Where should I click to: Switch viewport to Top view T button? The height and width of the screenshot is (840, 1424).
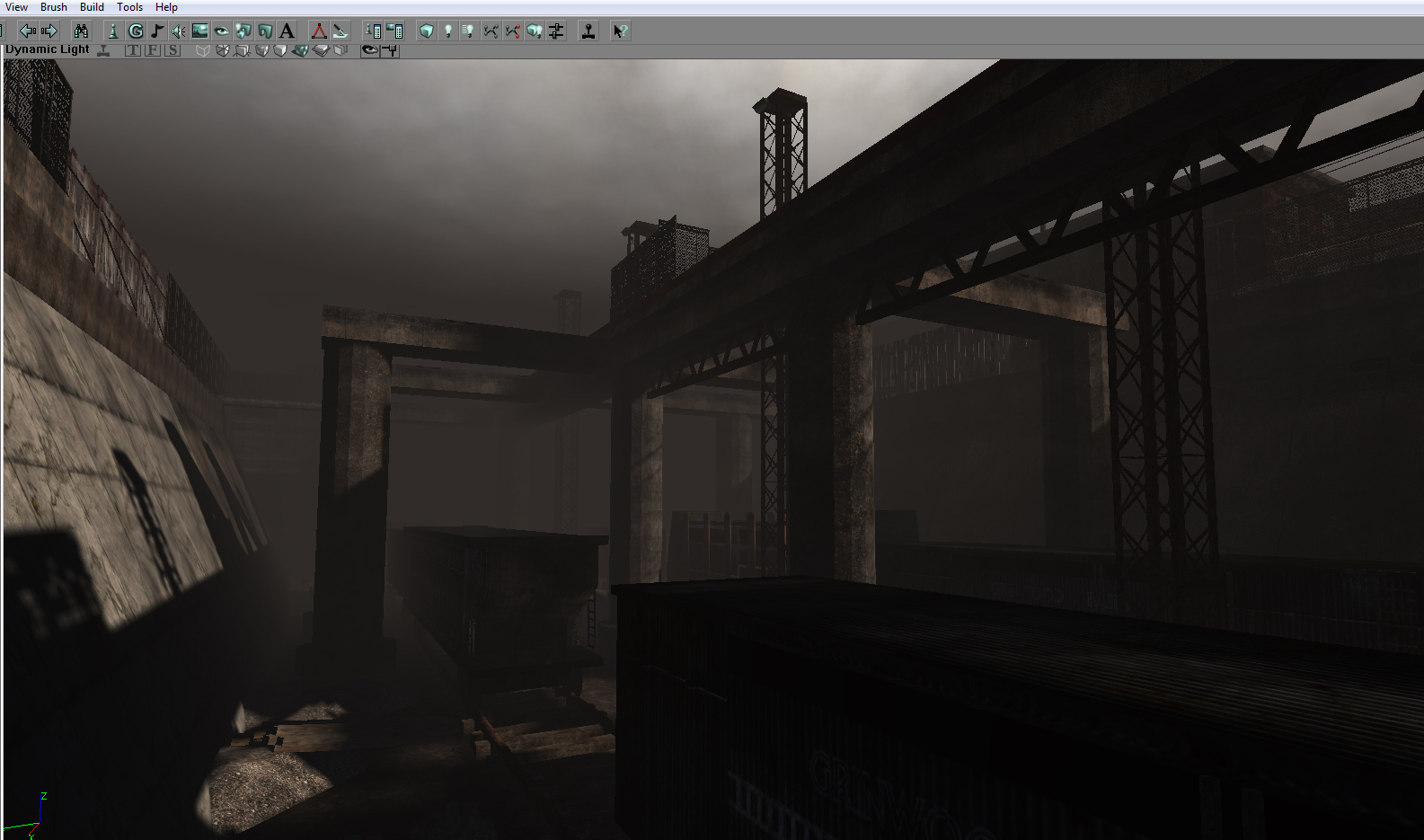click(x=133, y=50)
